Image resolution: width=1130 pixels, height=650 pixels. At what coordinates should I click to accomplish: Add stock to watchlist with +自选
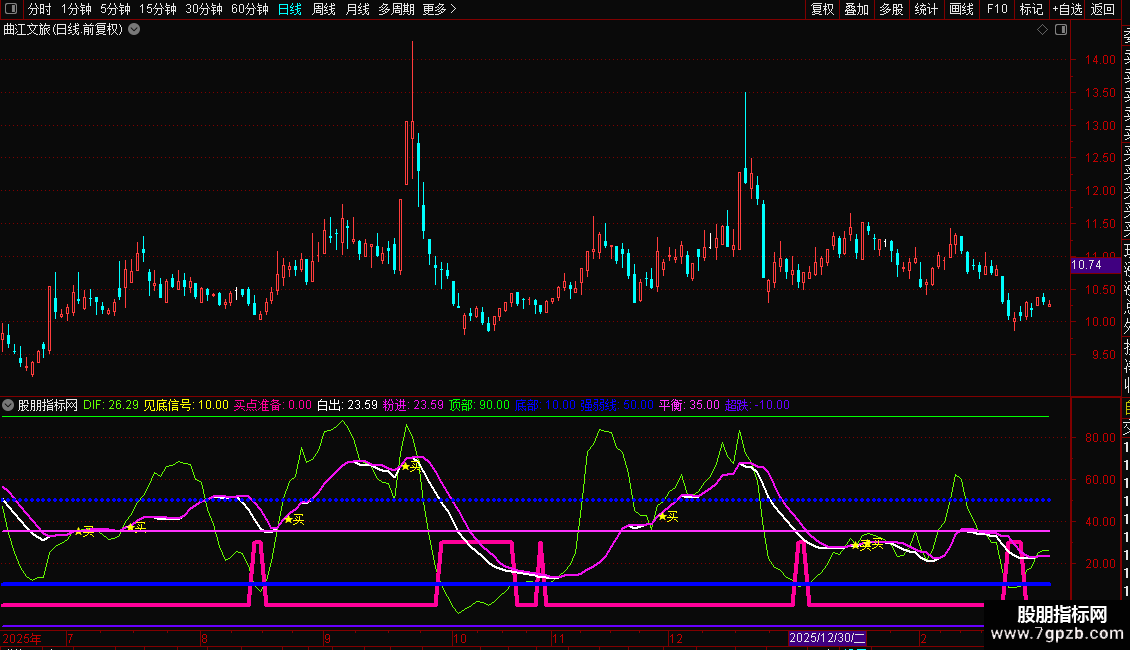pos(1067,10)
